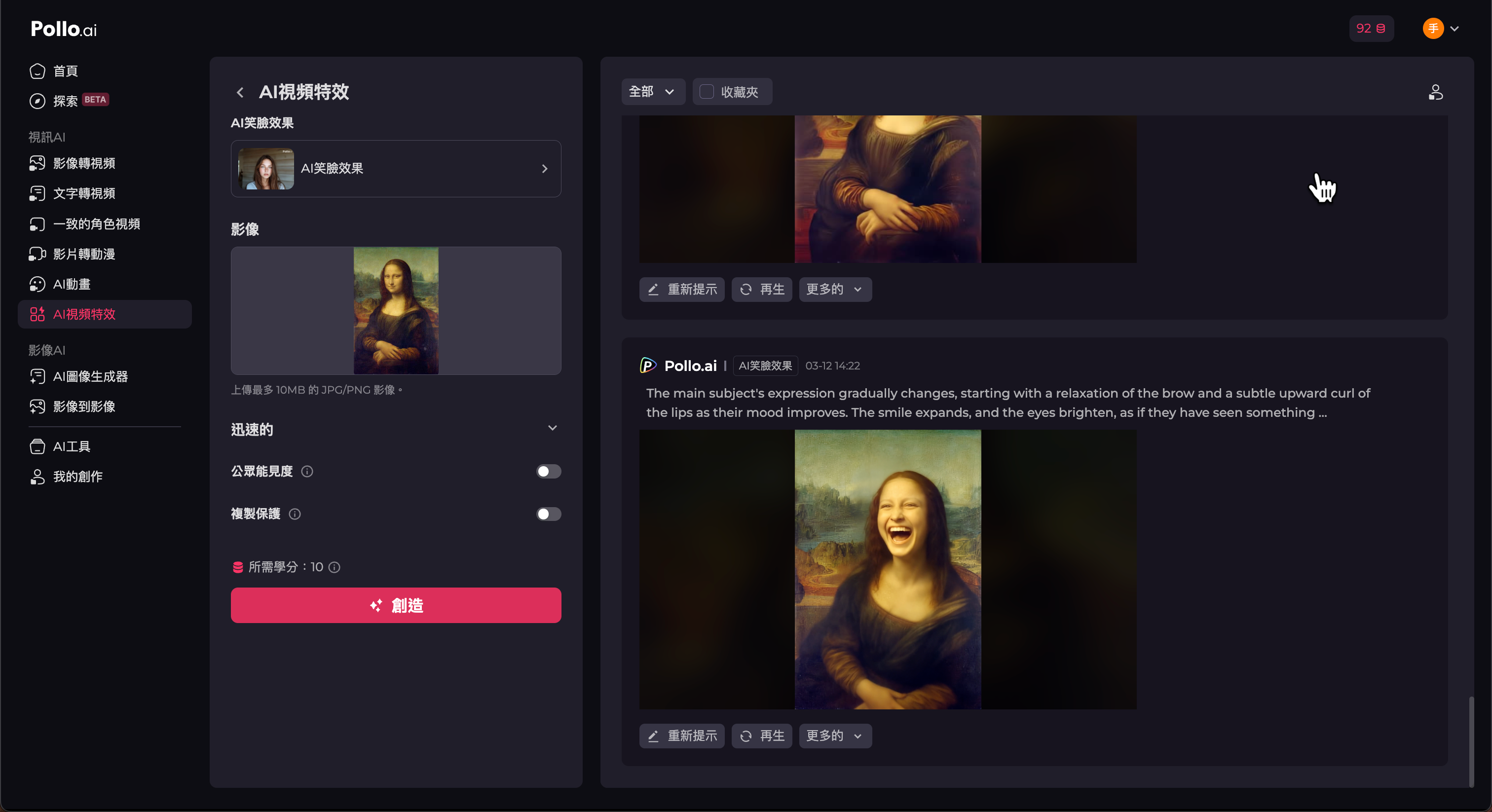This screenshot has width=1492, height=812.
Task: Click the orange user avatar
Action: point(1432,29)
